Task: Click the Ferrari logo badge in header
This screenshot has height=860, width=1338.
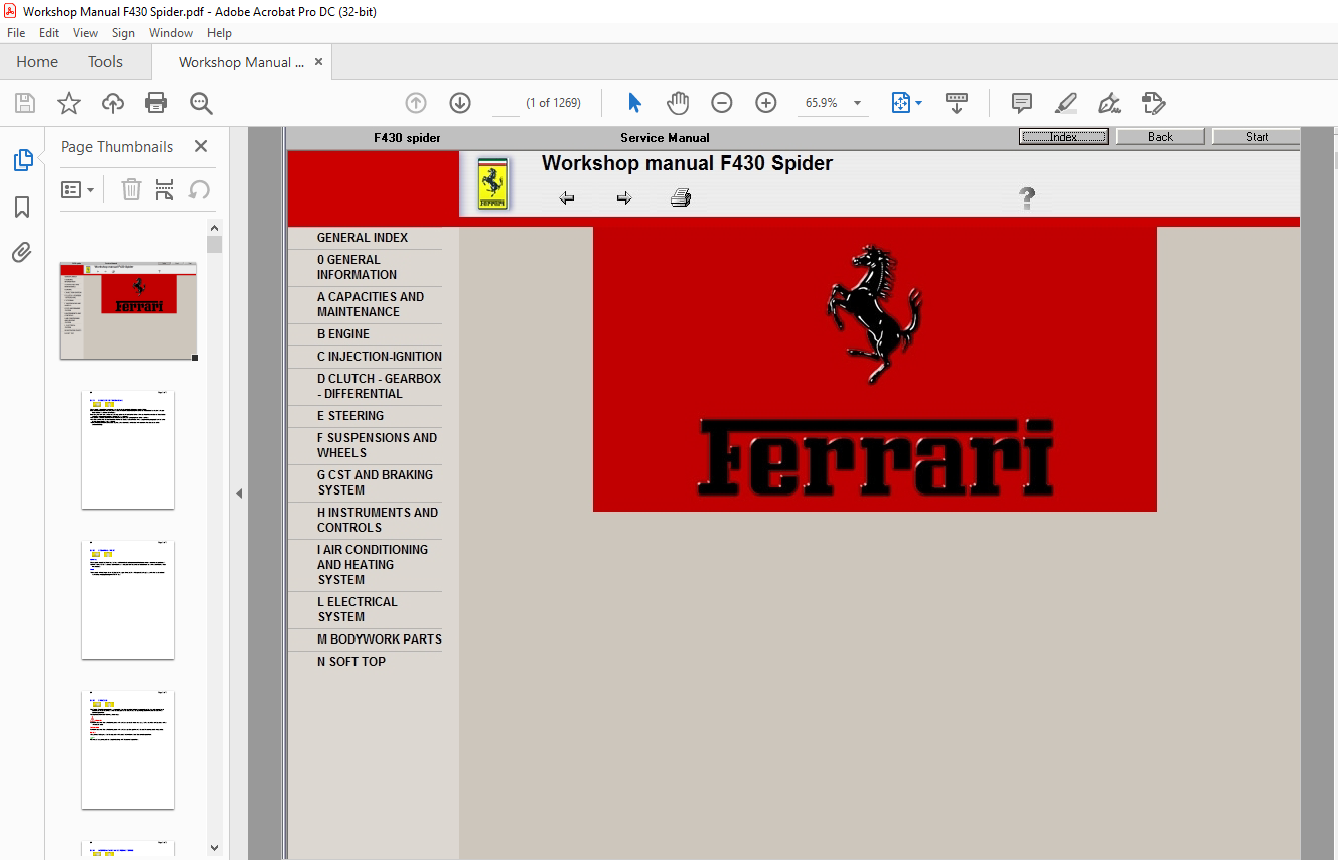Action: point(492,183)
